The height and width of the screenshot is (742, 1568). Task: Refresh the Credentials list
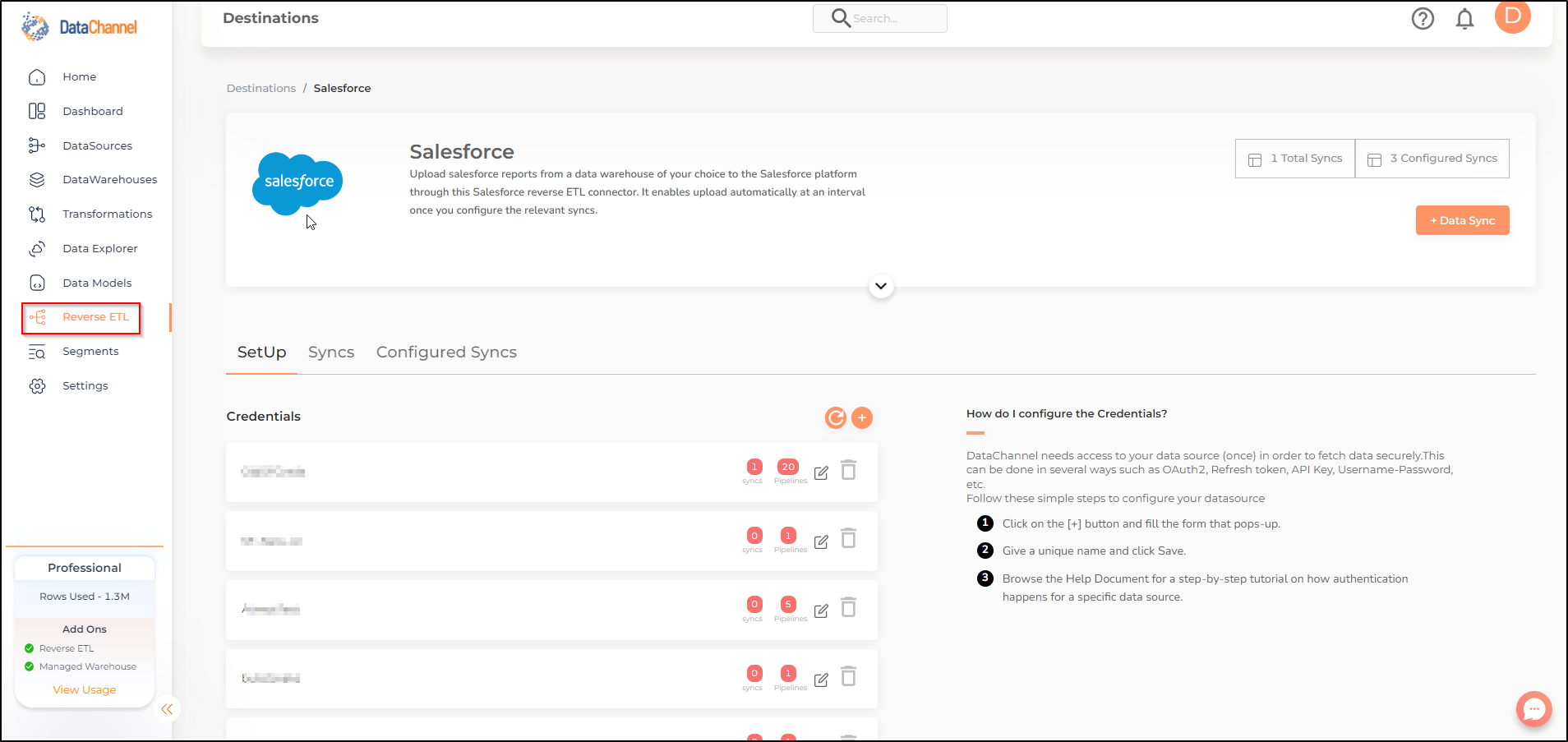[x=836, y=418]
